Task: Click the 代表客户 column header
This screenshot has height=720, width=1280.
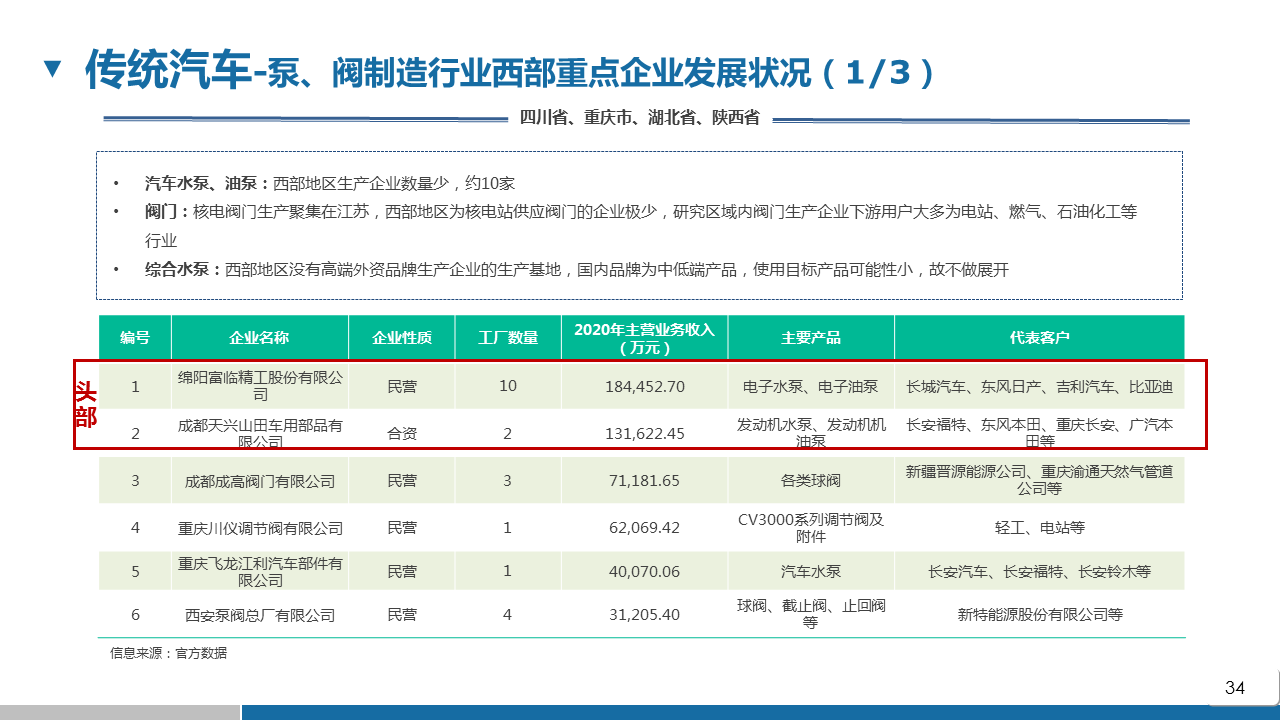Action: [x=1039, y=337]
